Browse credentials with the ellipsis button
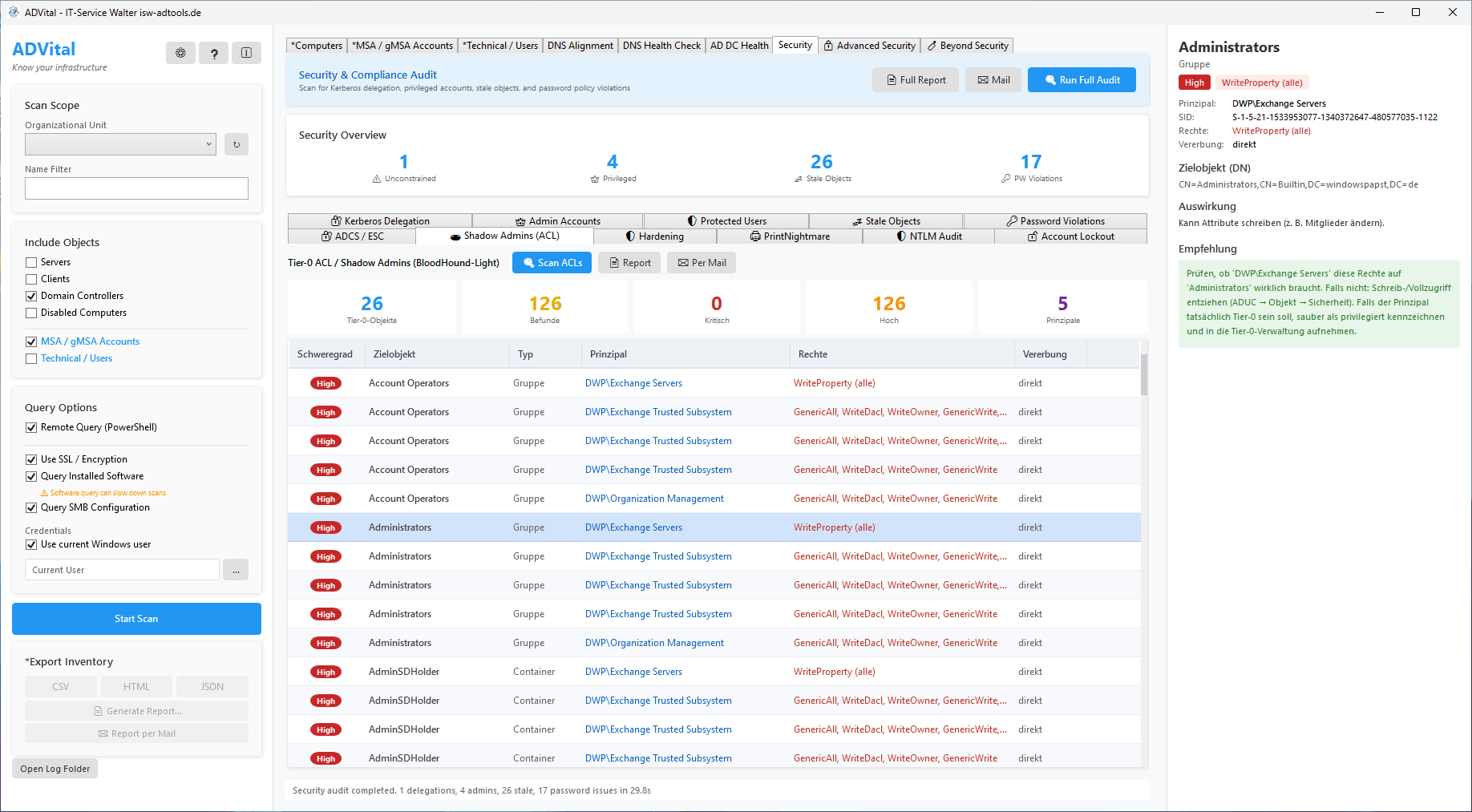 coord(236,570)
